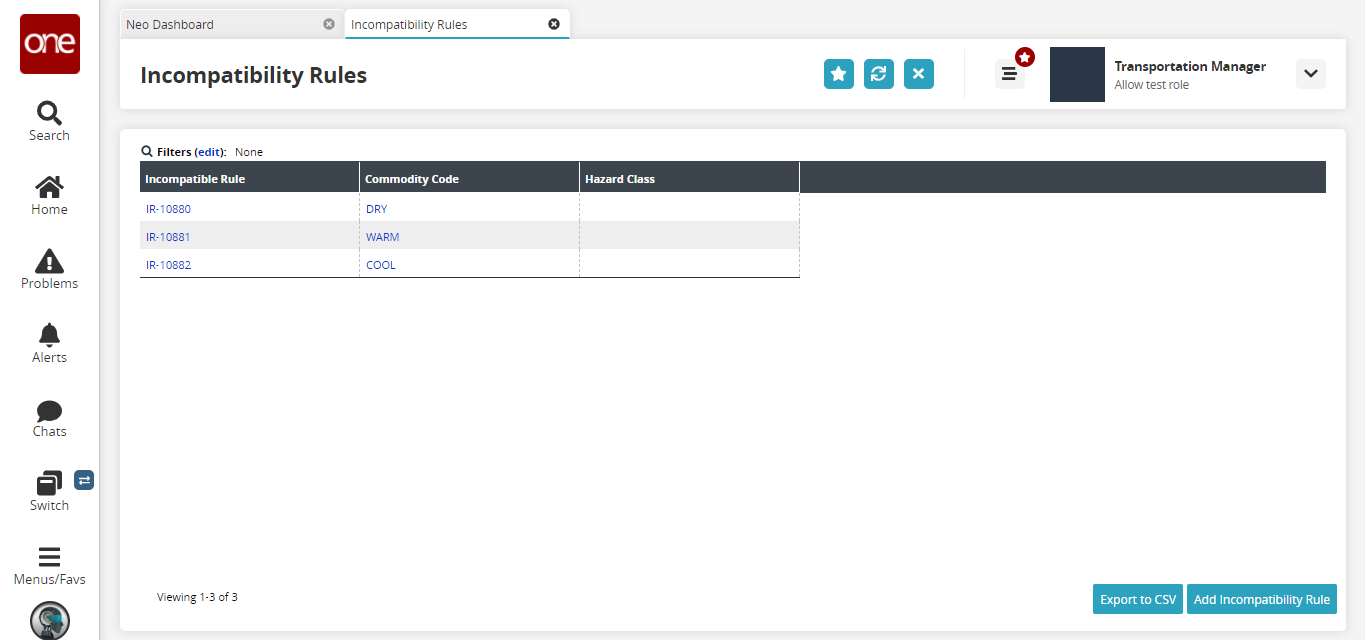Viewport: 1365px width, 640px height.
Task: Click the NEO assistant avatar icon
Action: click(x=49, y=621)
